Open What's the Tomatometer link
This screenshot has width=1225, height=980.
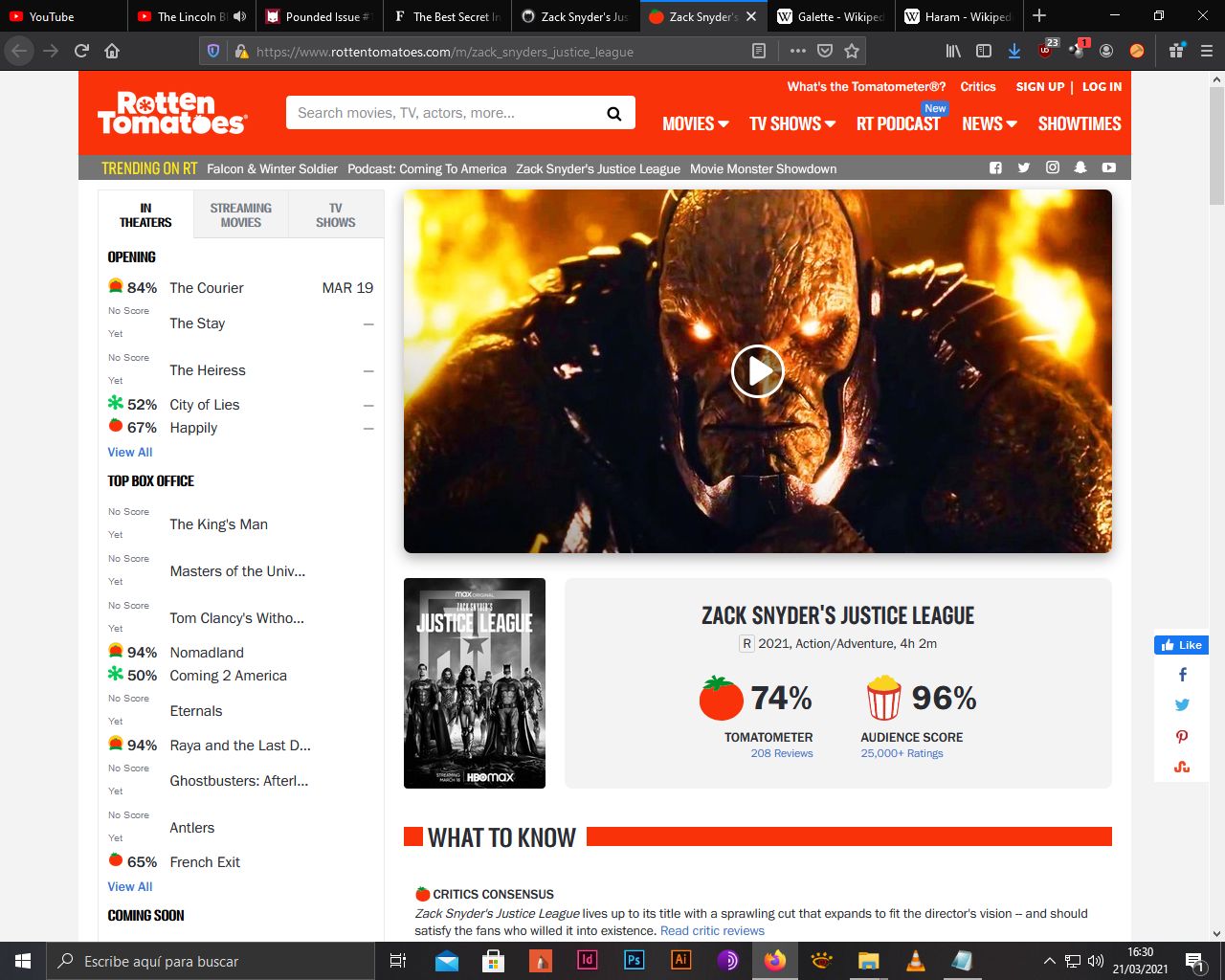click(x=866, y=86)
